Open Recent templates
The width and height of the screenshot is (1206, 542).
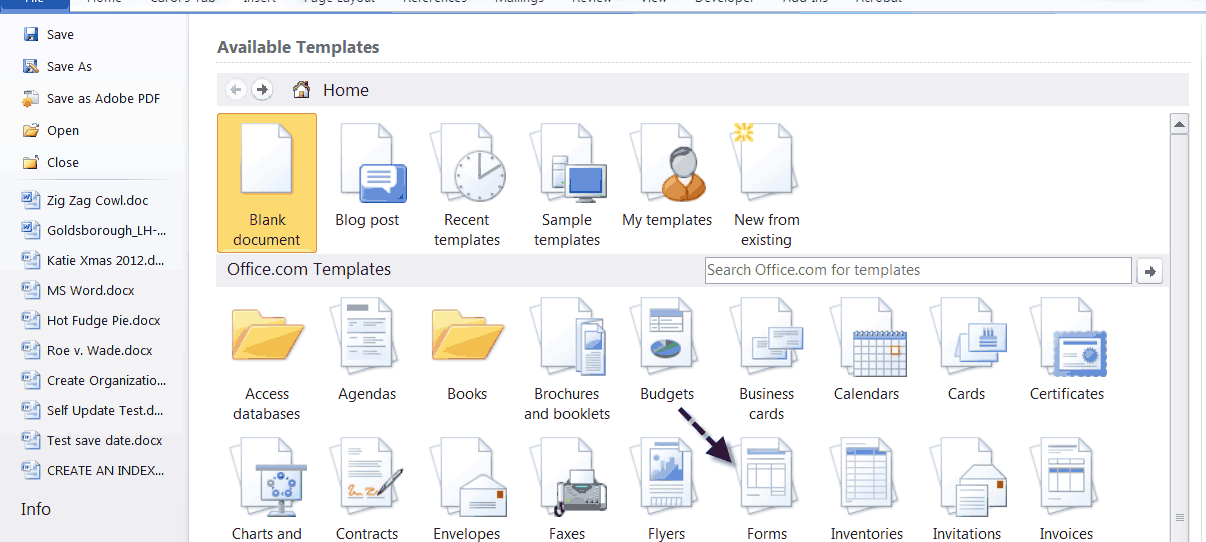(467, 185)
